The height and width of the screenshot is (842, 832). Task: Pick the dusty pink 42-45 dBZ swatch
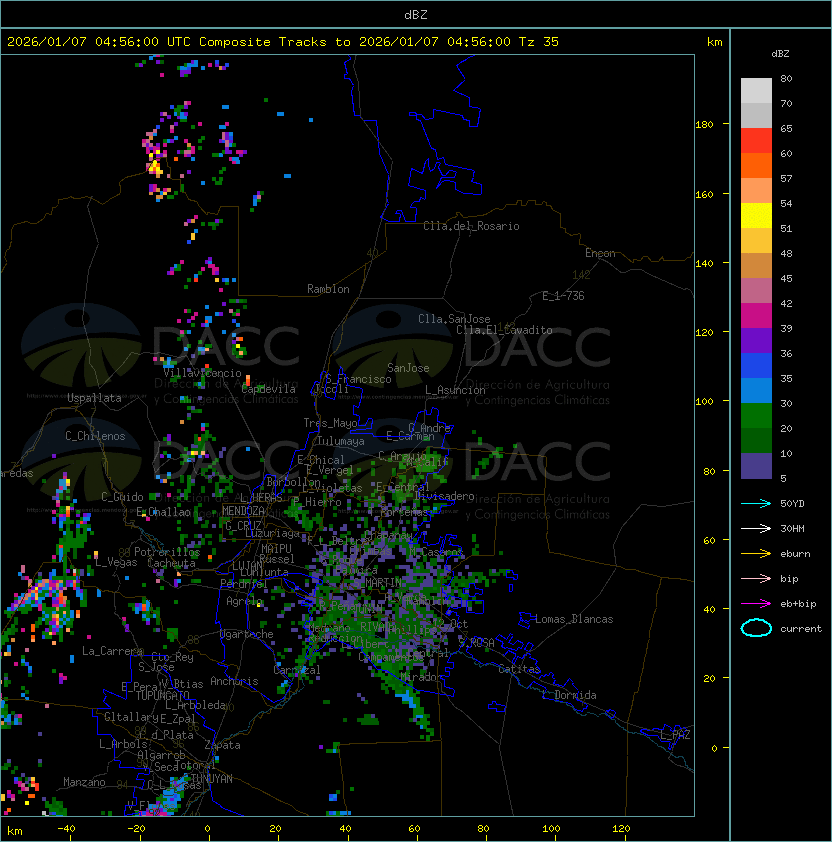click(x=756, y=291)
